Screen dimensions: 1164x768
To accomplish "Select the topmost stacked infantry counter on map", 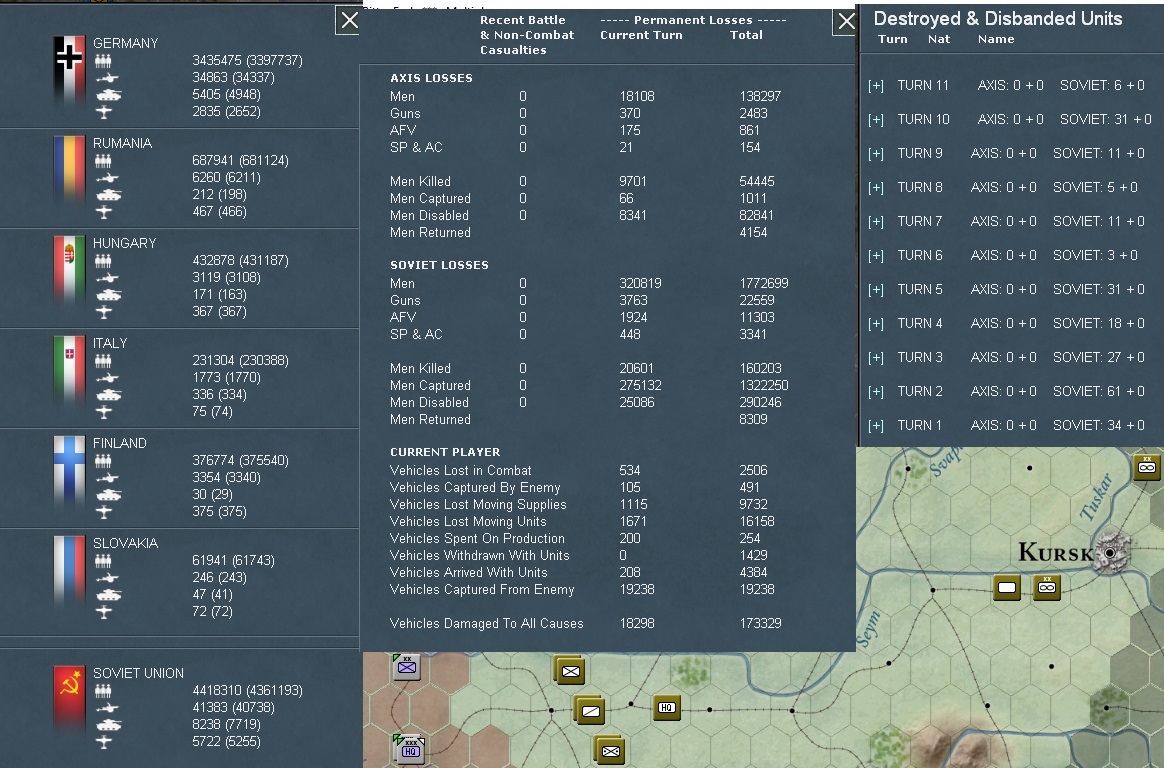I will [569, 670].
